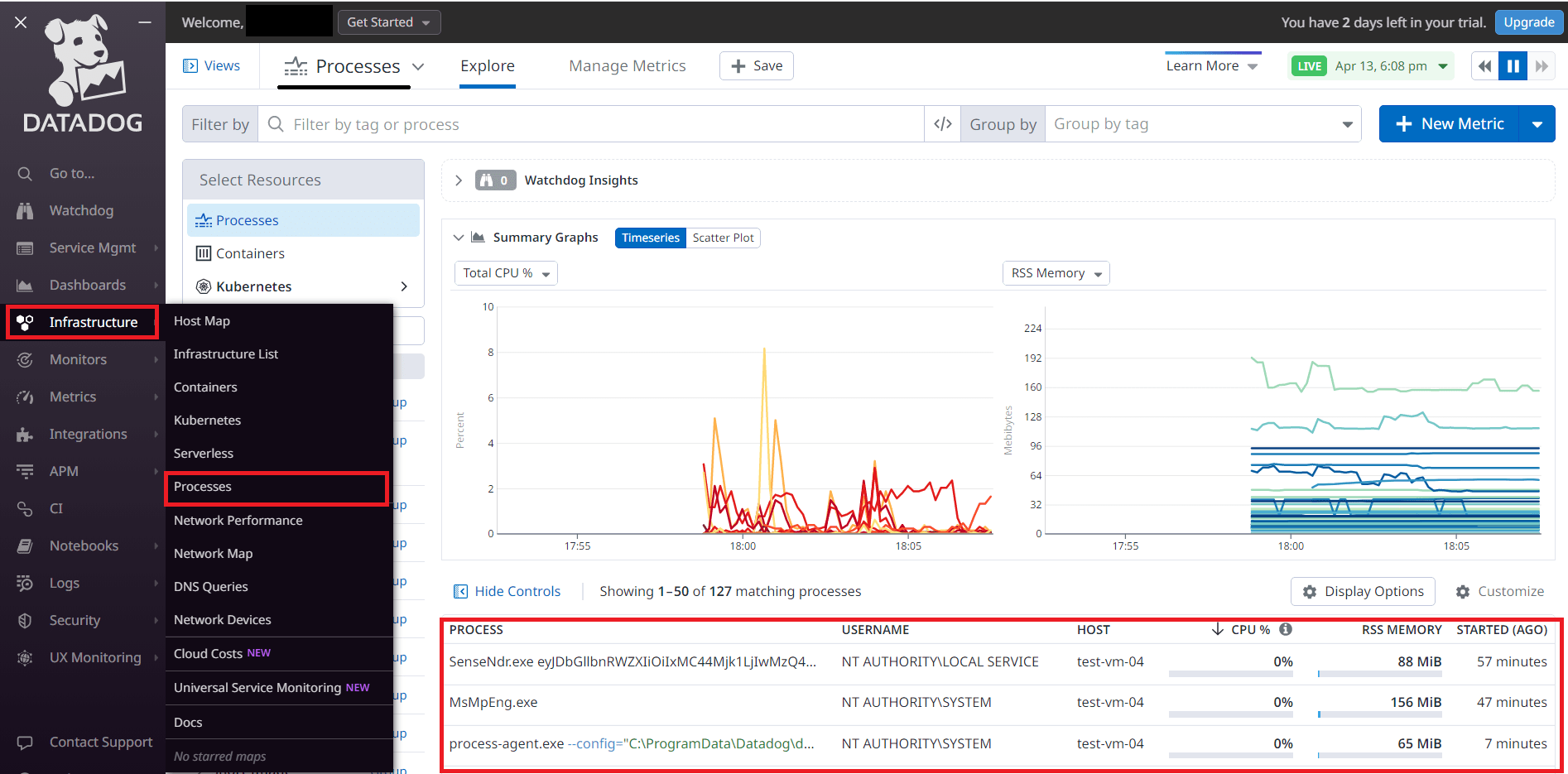This screenshot has width=1568, height=774.
Task: Select Processes in the Select Resources panel
Action: (303, 220)
